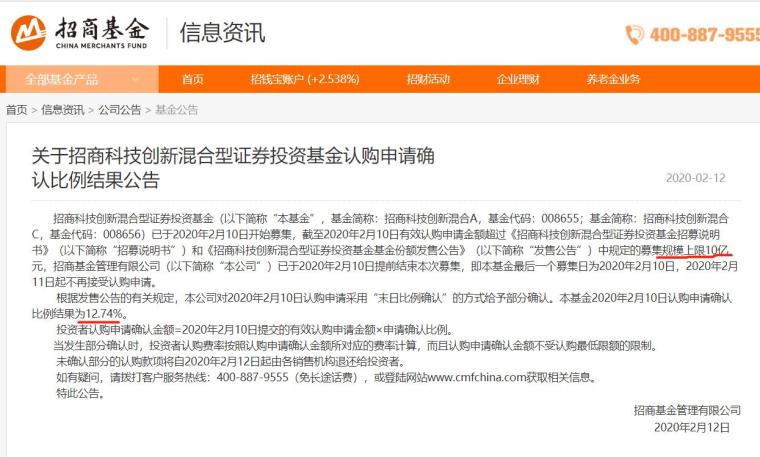Click the underlined ratio 12.74%

pos(104,314)
